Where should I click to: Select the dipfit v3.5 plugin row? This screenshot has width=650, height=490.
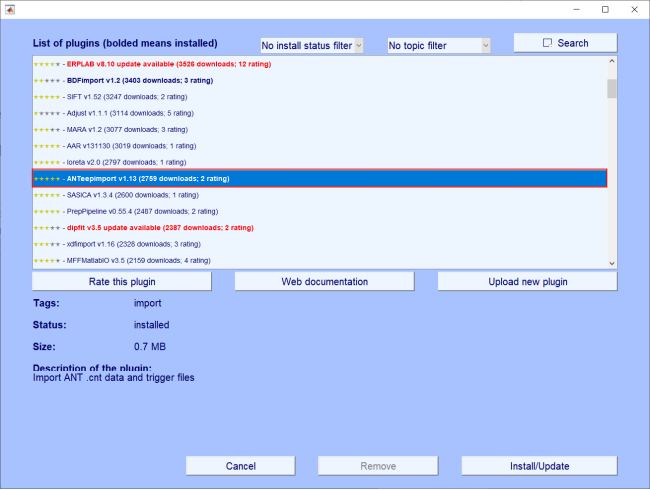(320, 228)
